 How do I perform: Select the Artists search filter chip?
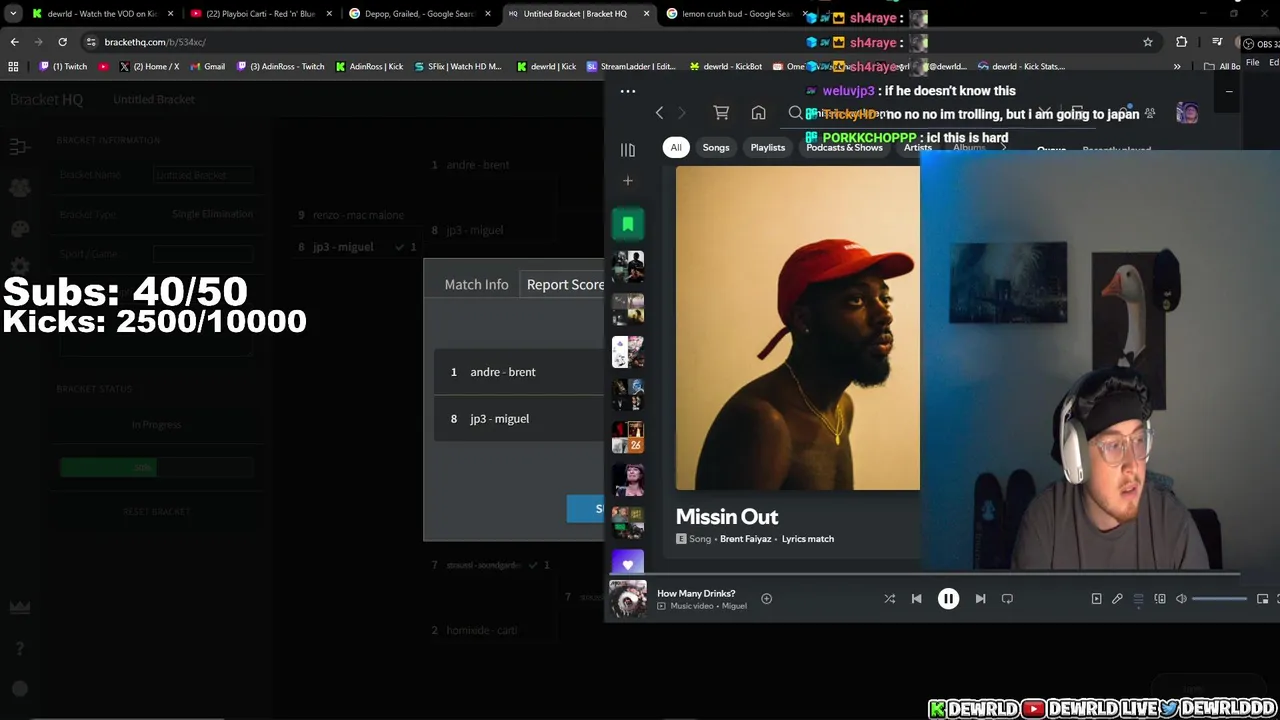[x=918, y=148]
